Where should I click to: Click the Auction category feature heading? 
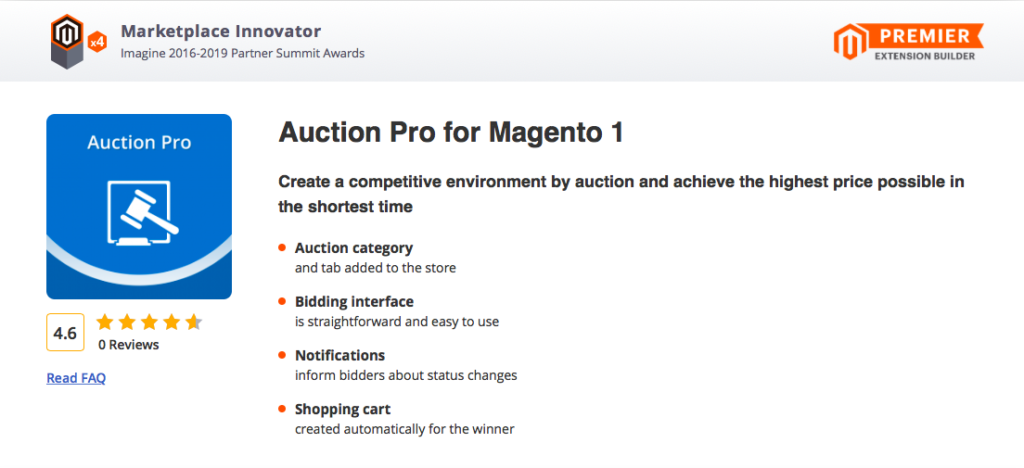tap(353, 248)
